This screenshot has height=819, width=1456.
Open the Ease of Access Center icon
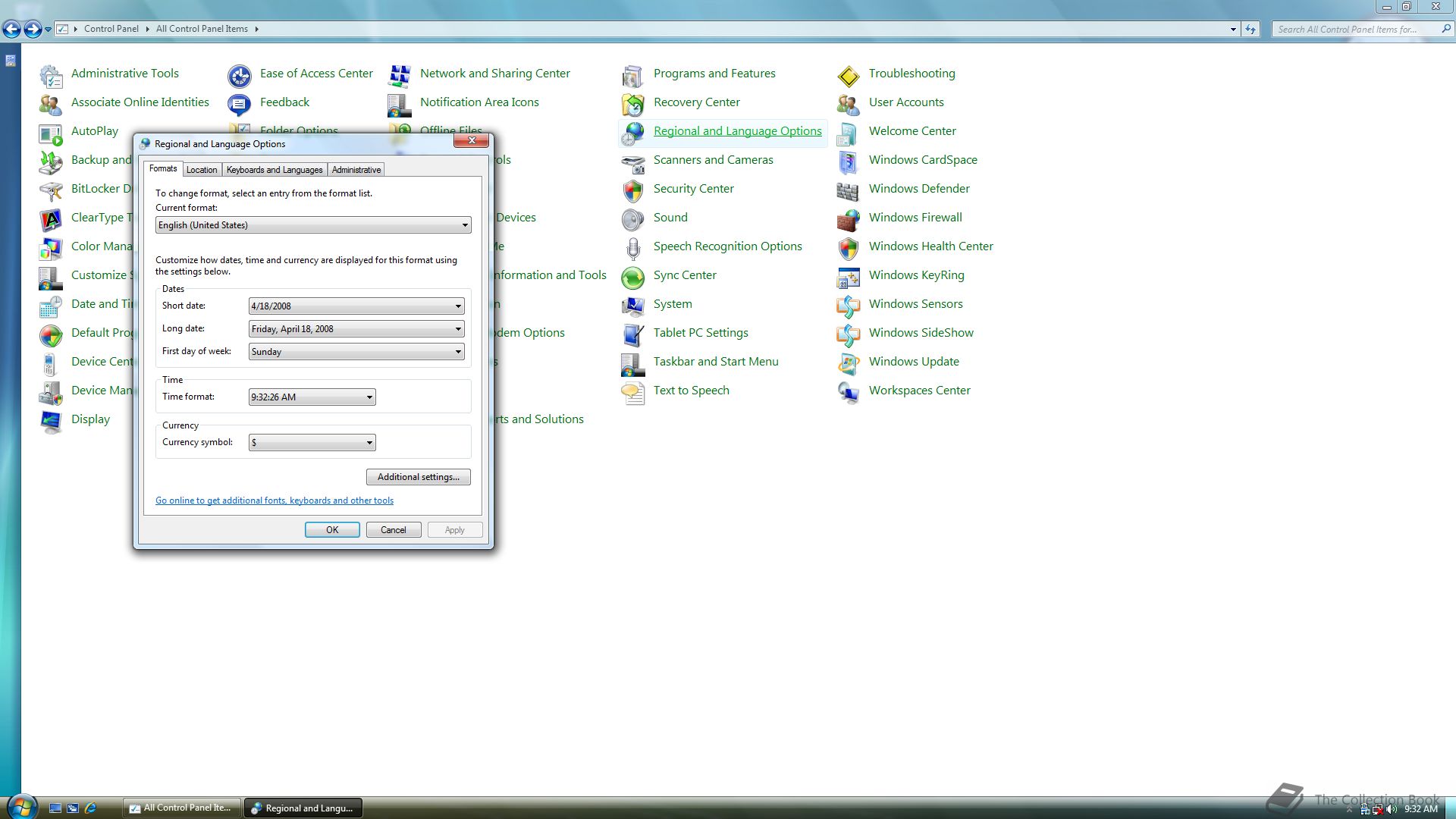240,76
